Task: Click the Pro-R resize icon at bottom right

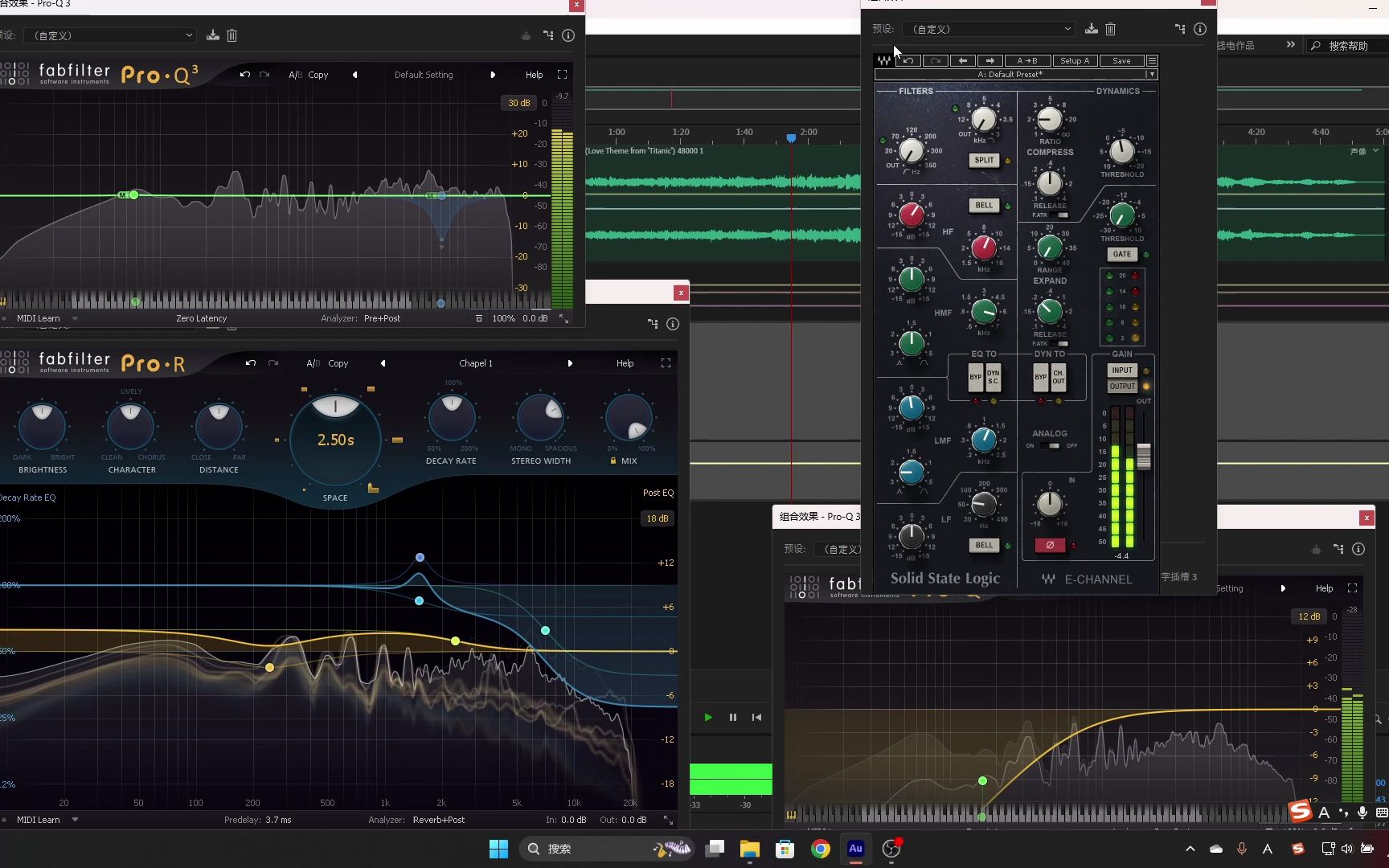Action: point(668,820)
